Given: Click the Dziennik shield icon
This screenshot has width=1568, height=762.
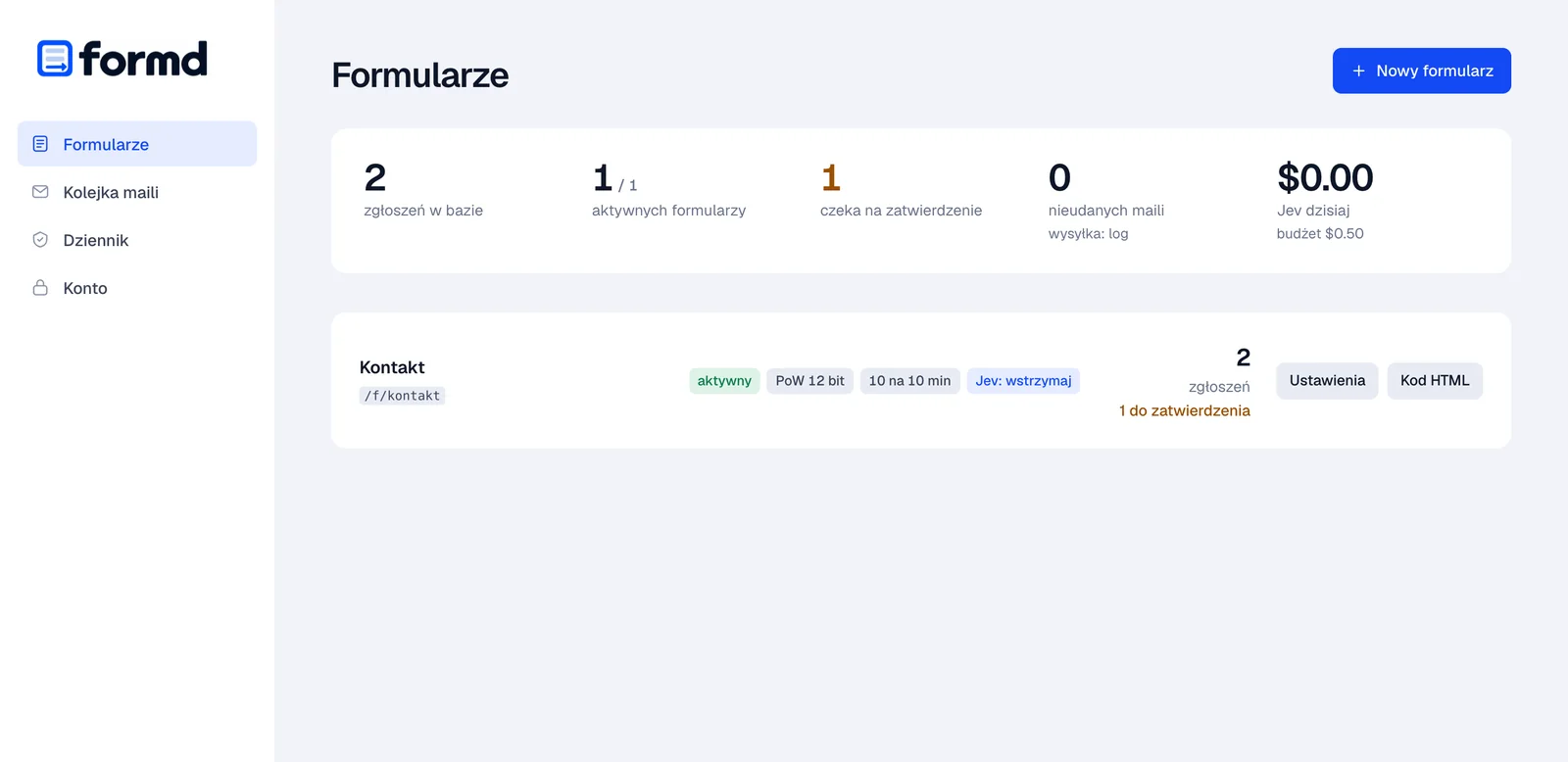Looking at the screenshot, I should coord(40,240).
